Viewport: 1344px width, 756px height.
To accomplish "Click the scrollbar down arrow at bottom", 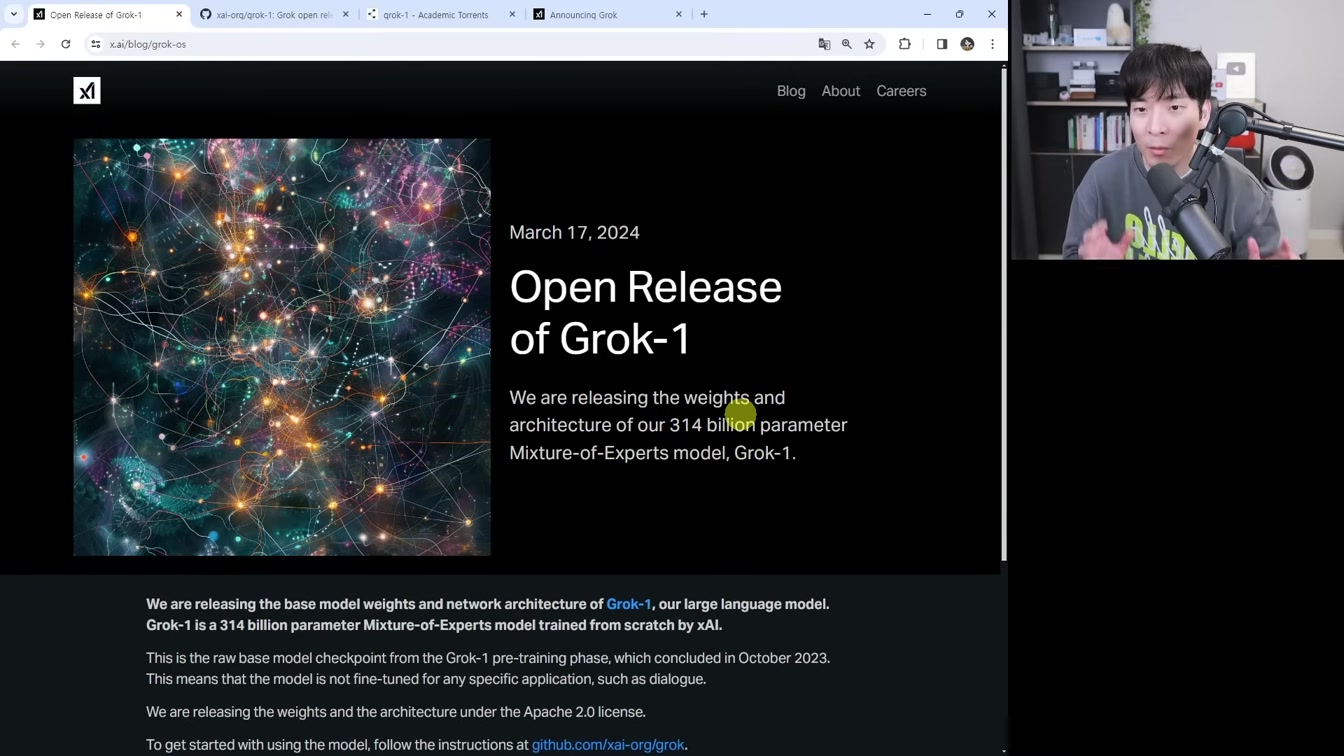I will (x=1004, y=751).
